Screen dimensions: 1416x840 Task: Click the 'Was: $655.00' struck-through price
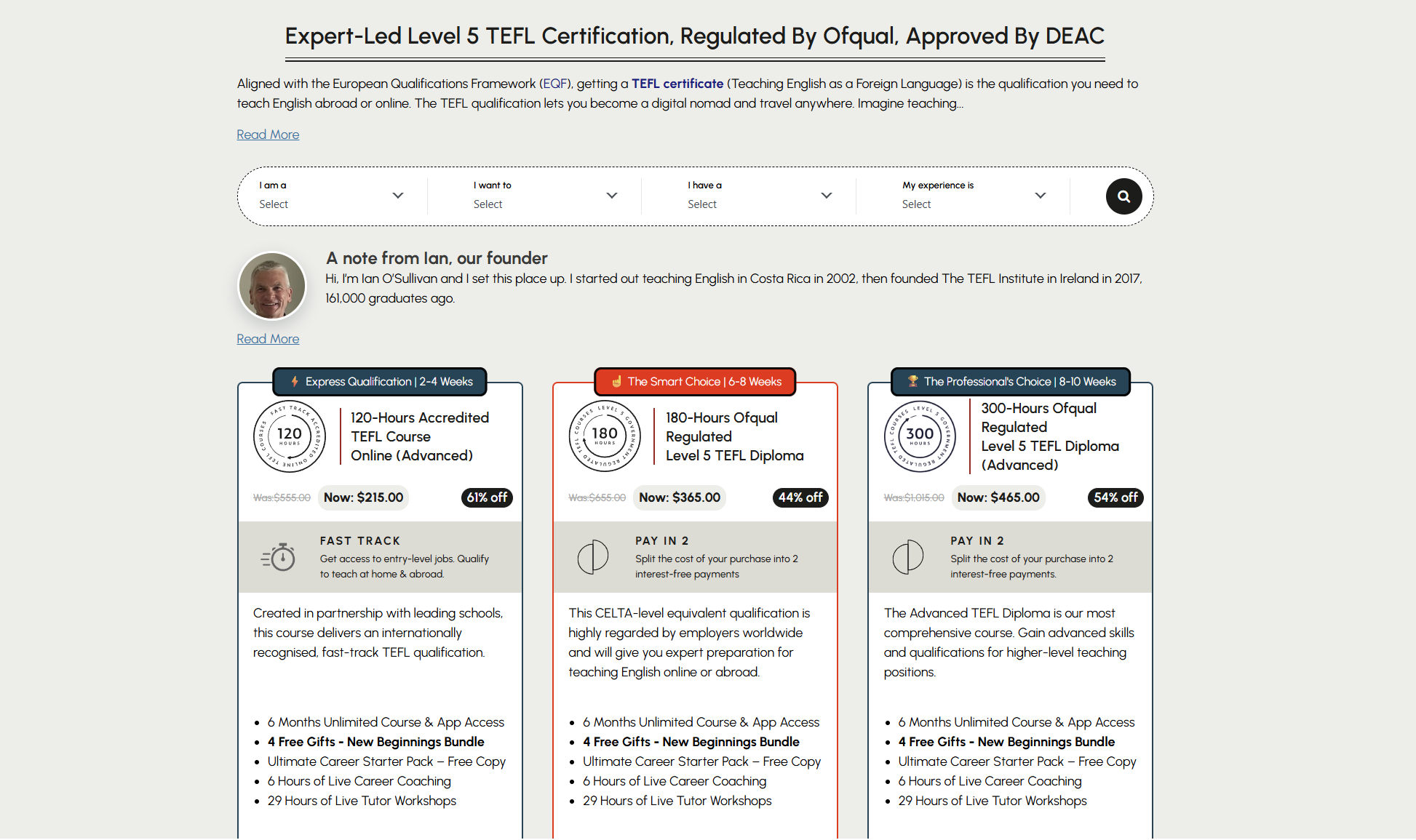597,497
